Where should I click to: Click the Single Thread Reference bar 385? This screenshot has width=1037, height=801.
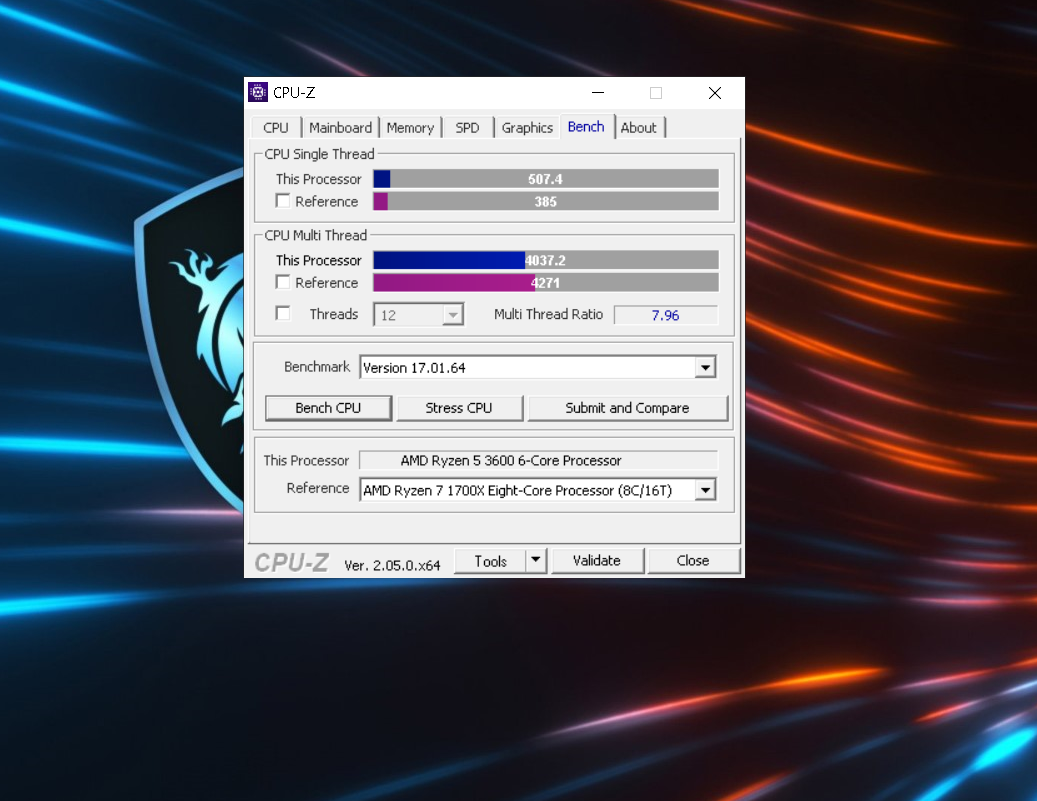(546, 201)
